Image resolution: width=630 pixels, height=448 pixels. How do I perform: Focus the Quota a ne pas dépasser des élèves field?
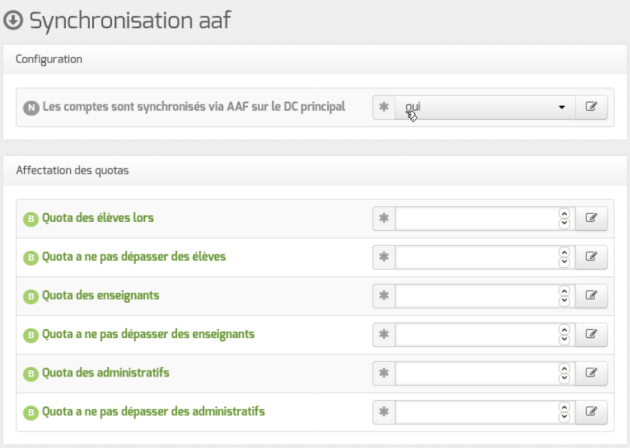[477, 257]
